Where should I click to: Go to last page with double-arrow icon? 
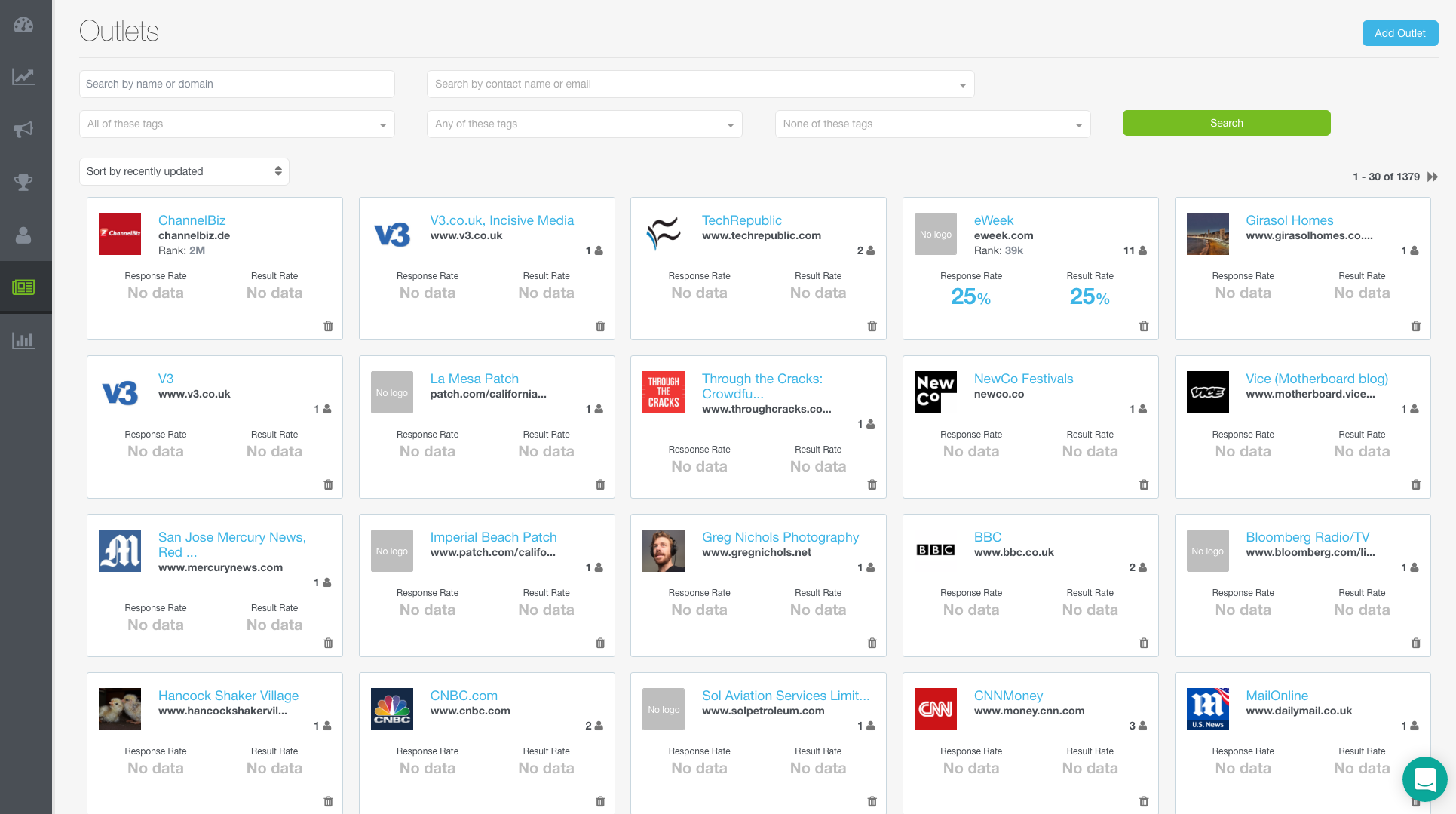coord(1433,177)
